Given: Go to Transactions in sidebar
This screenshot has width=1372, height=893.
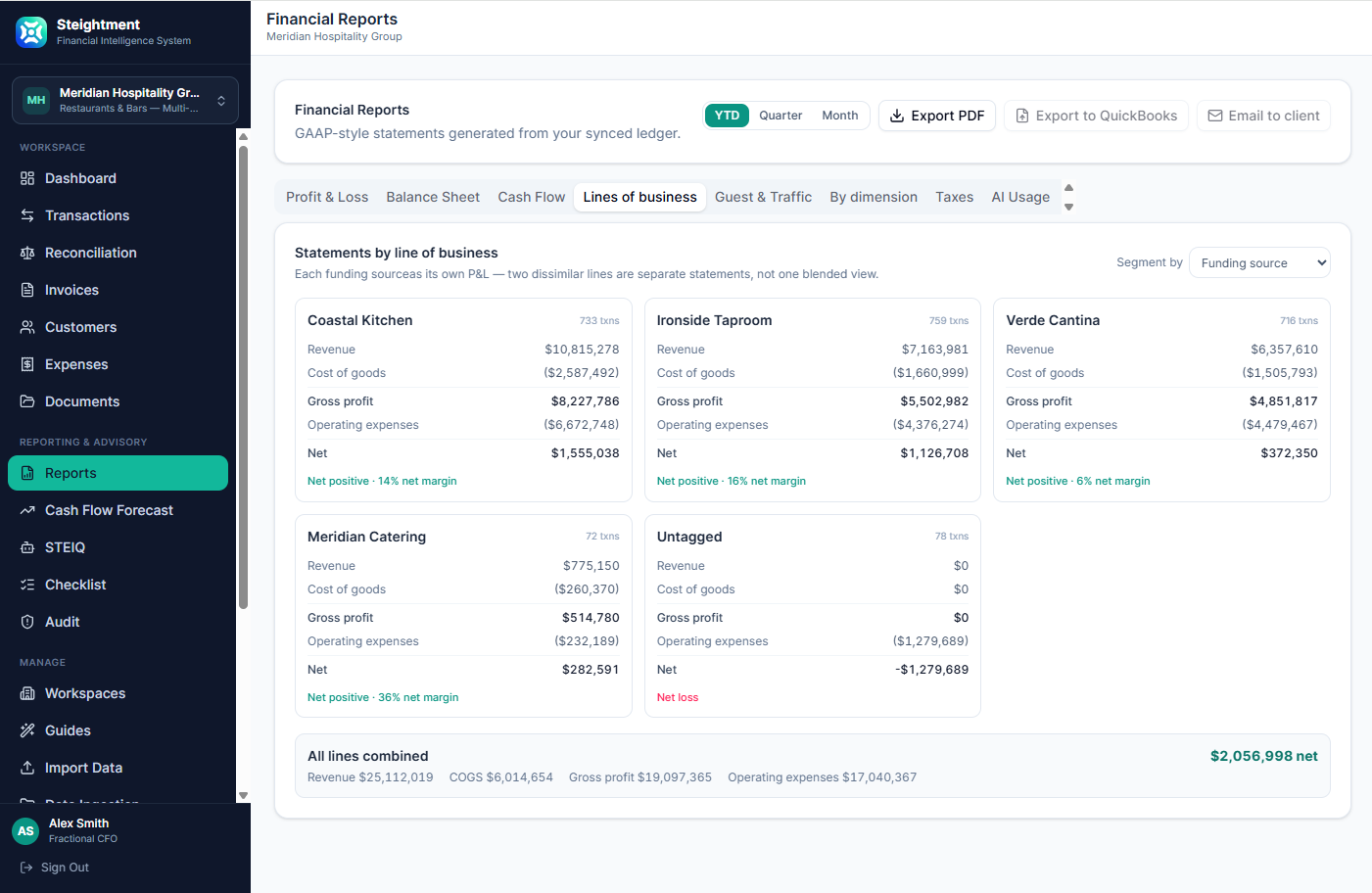Looking at the screenshot, I should [x=118, y=215].
